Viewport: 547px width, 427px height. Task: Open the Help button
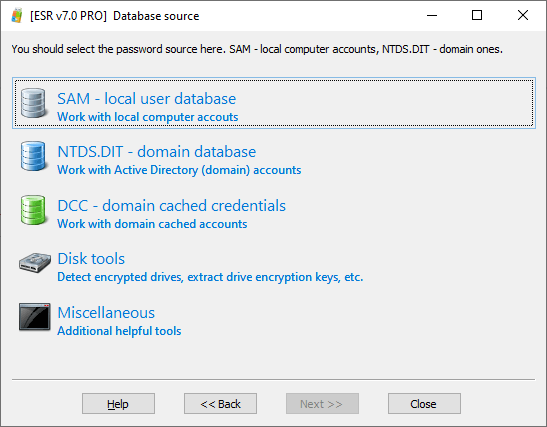click(118, 404)
